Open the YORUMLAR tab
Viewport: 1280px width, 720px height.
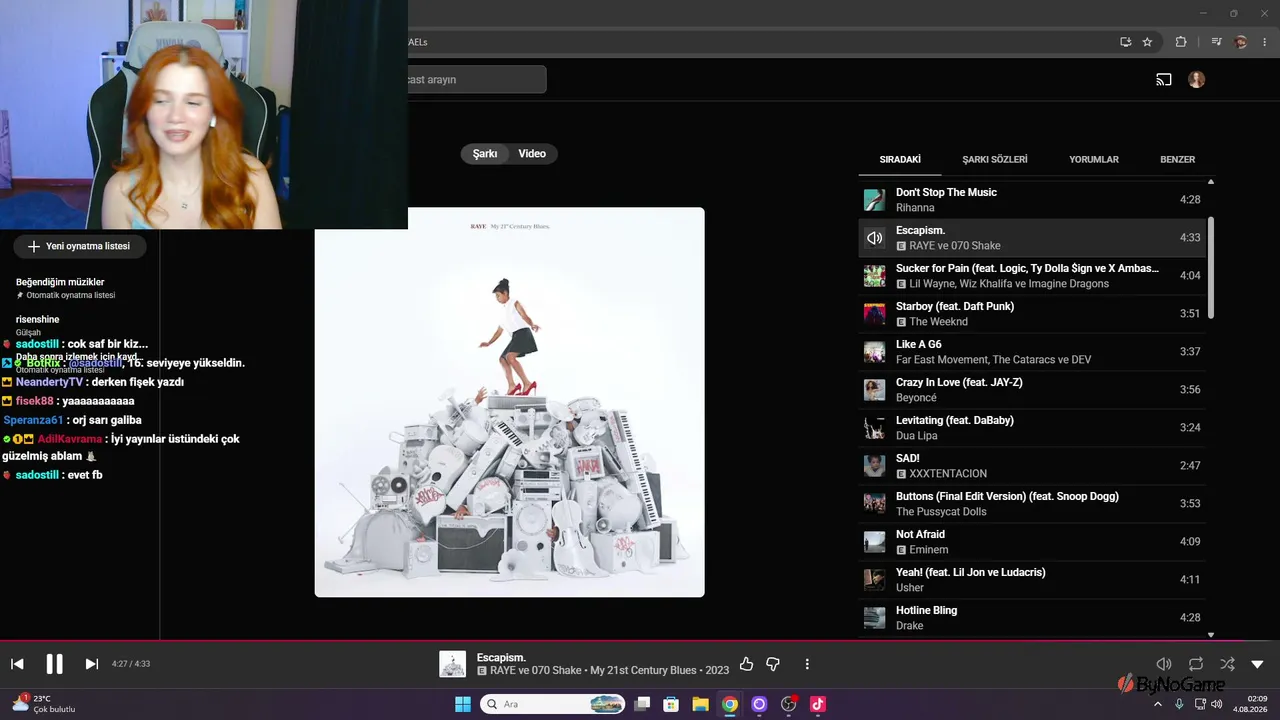[x=1094, y=159]
